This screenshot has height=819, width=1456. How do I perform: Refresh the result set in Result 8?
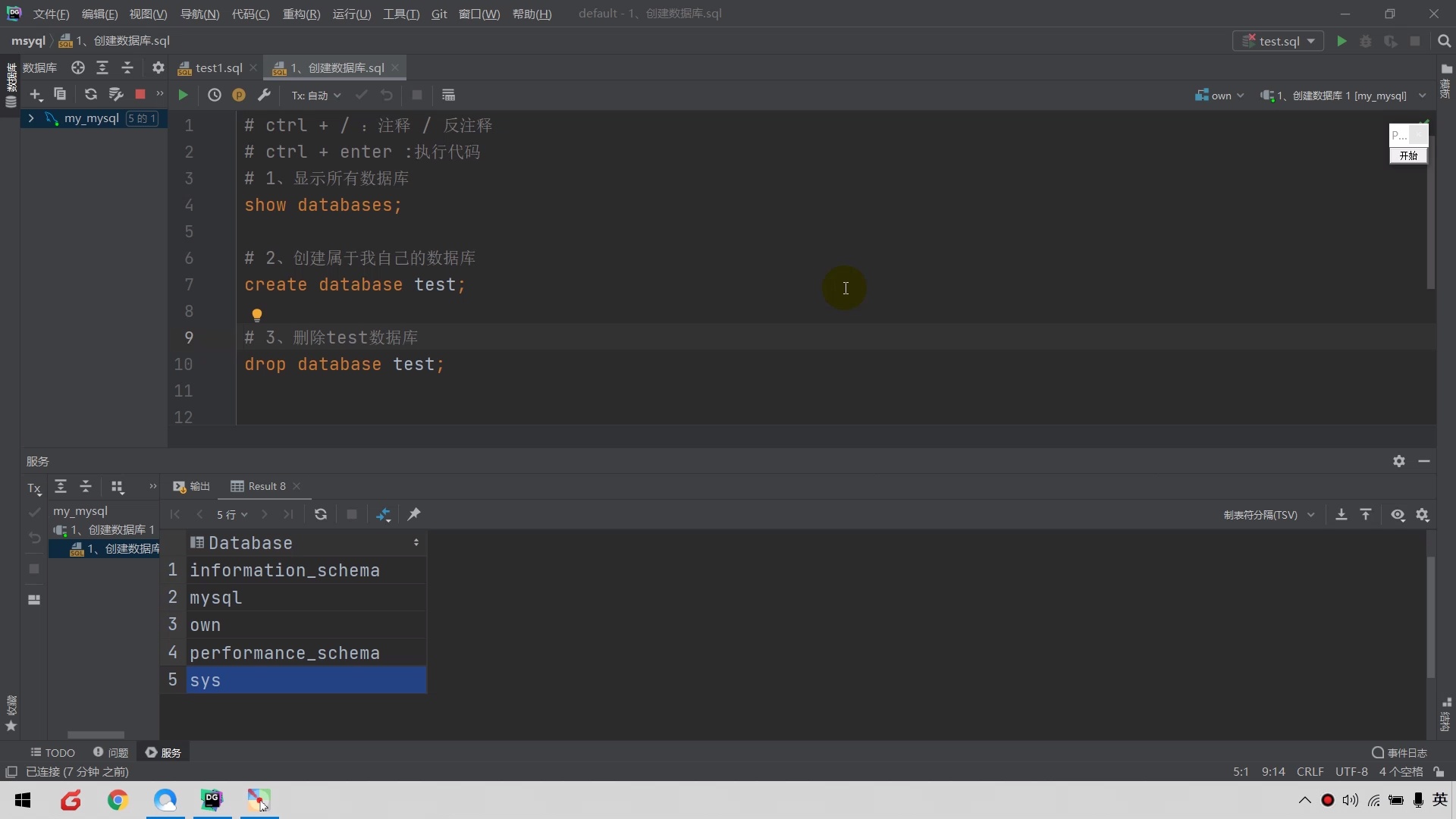pyautogui.click(x=321, y=514)
